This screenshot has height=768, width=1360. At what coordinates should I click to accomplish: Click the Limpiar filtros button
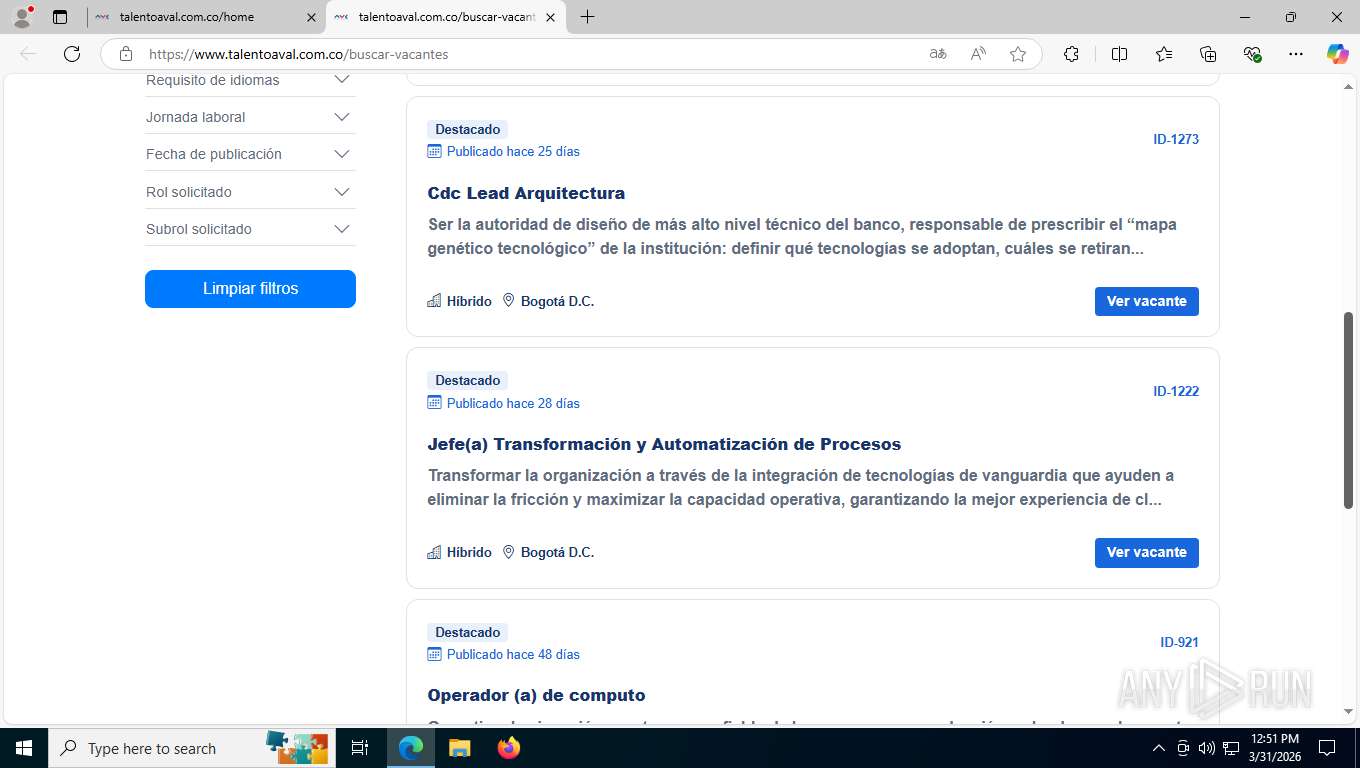(250, 288)
